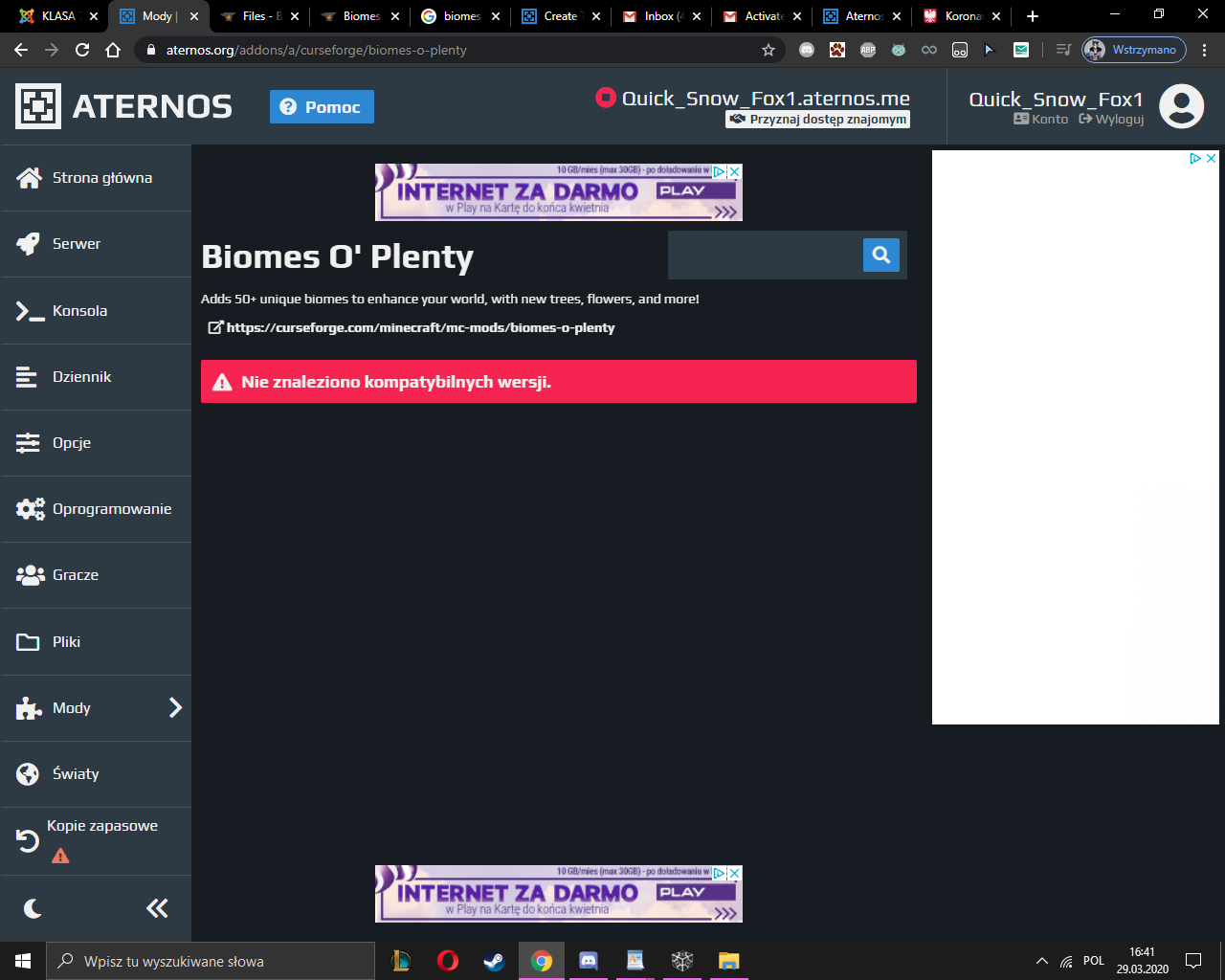
Task: Open the Pomoc help button
Action: pos(322,107)
